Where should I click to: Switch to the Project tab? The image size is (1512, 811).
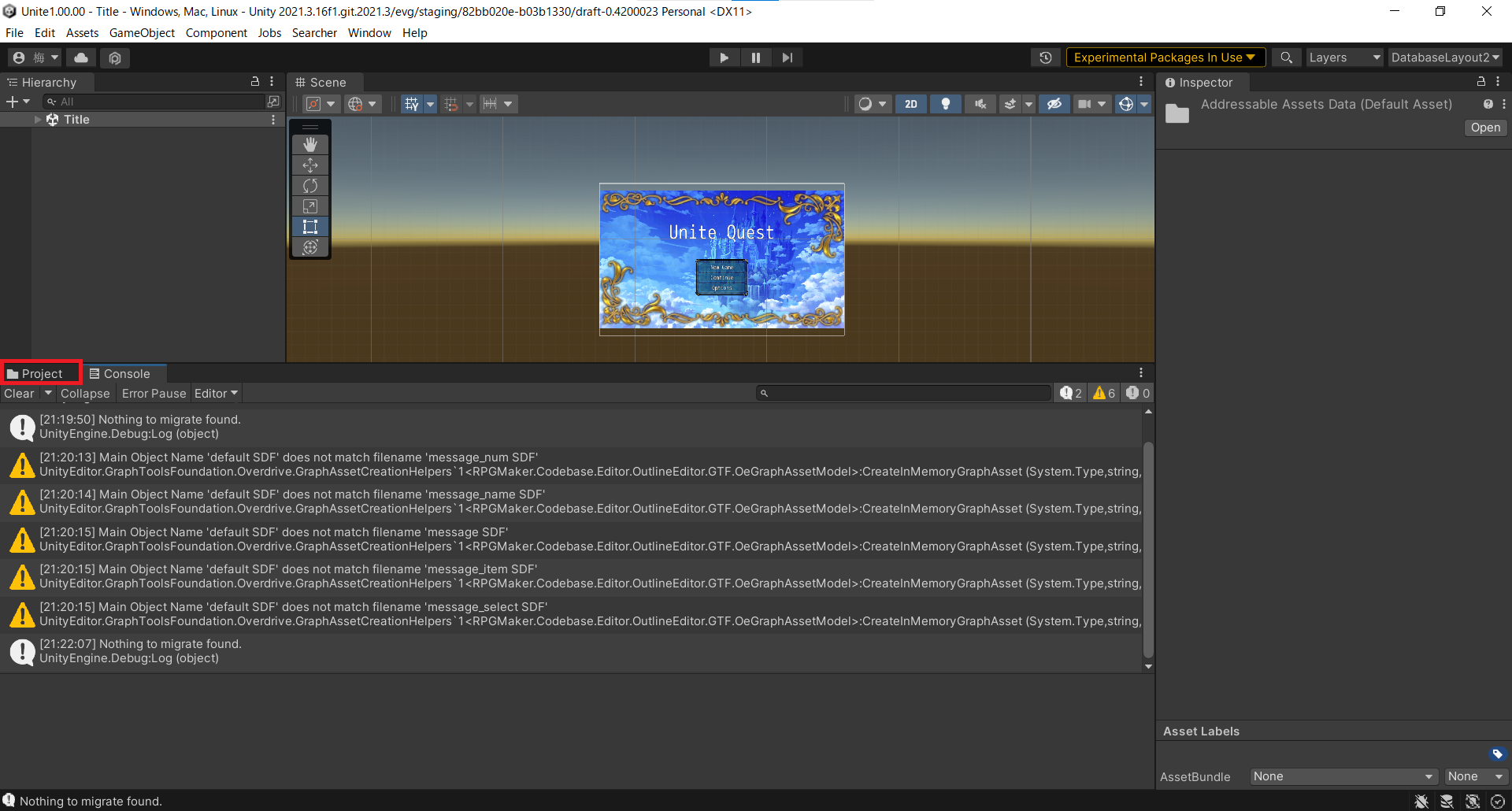pyautogui.click(x=42, y=374)
